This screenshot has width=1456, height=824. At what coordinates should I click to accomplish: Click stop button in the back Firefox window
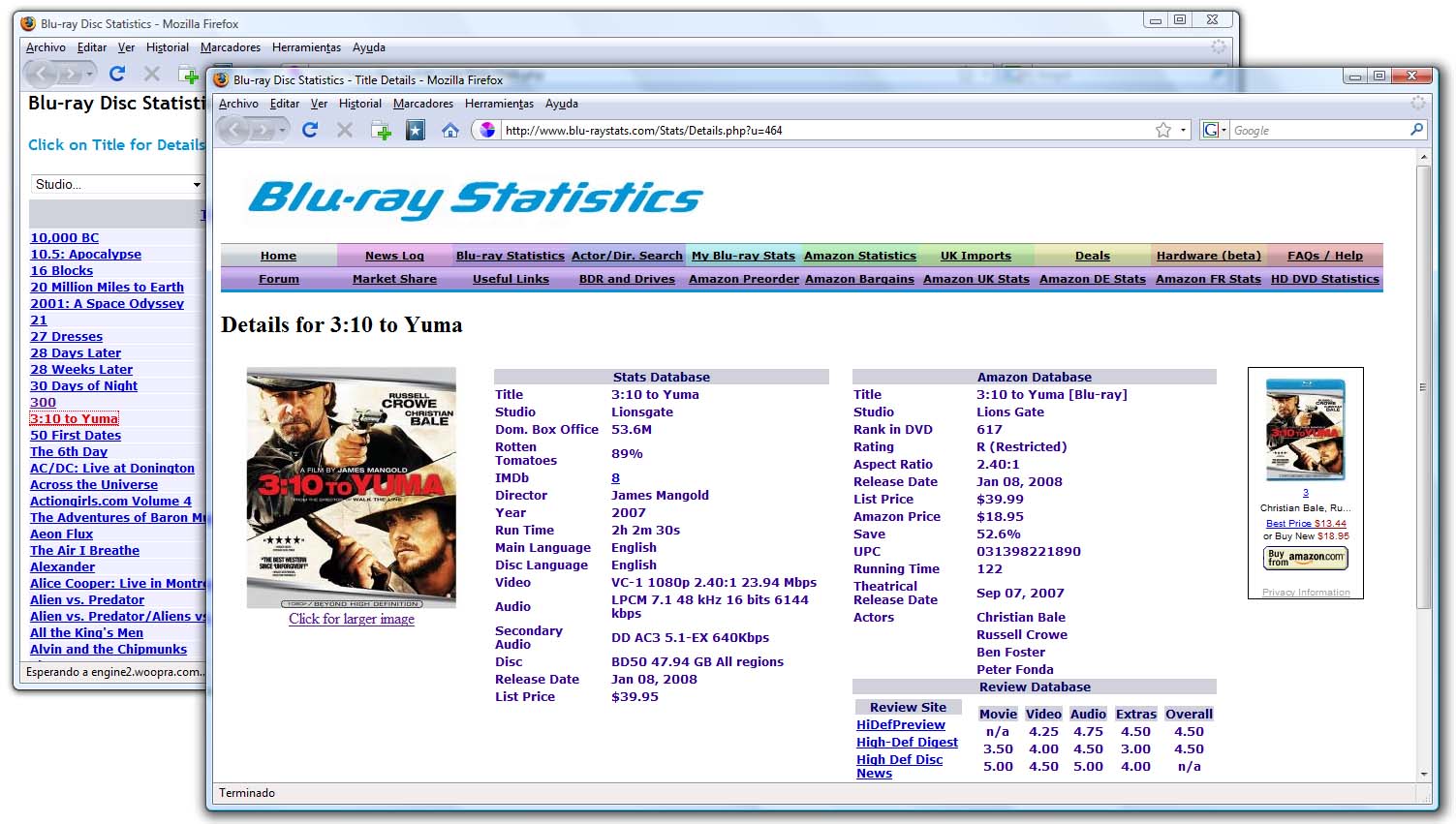152,74
